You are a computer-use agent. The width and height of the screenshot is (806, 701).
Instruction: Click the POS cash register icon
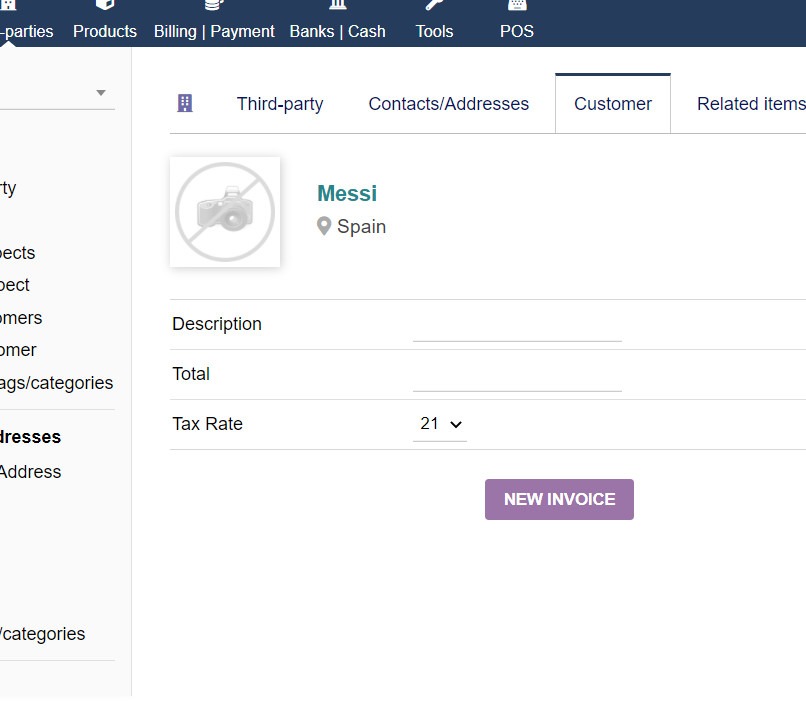[x=517, y=6]
